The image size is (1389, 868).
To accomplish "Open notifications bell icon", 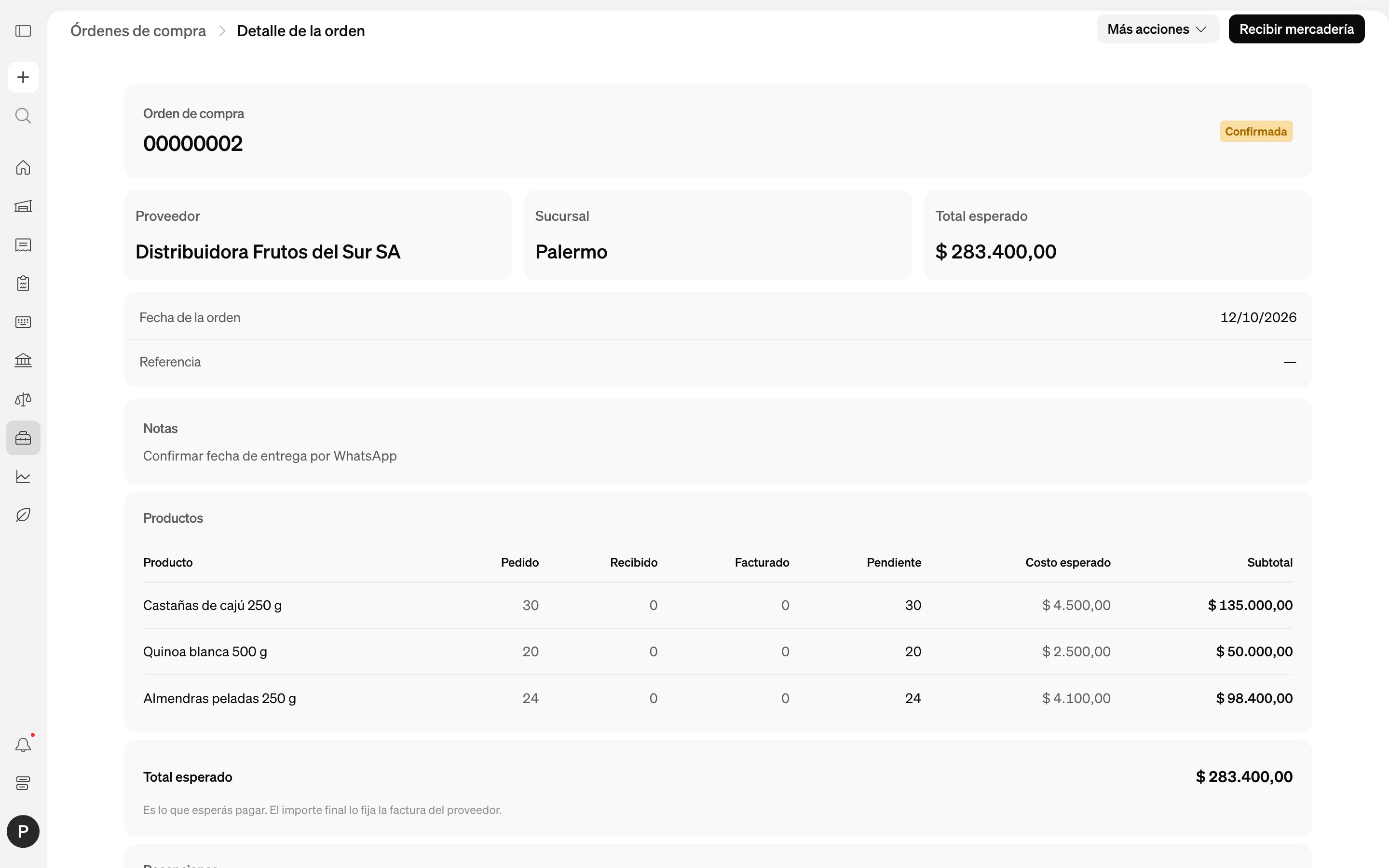I will click(x=23, y=745).
